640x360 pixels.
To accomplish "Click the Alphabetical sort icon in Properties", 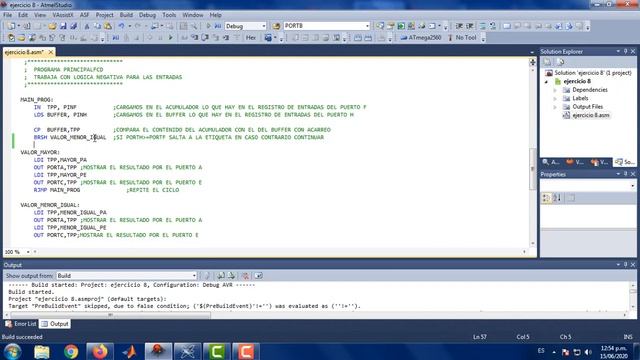I will pyautogui.click(x=557, y=198).
